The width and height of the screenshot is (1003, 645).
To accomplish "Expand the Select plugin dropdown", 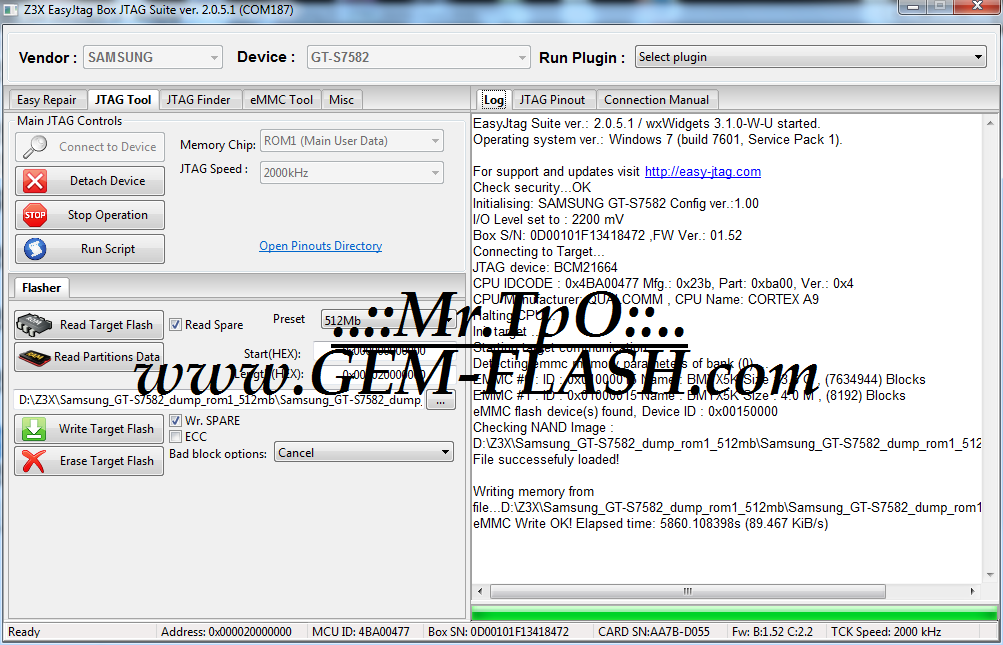I will (810, 57).
